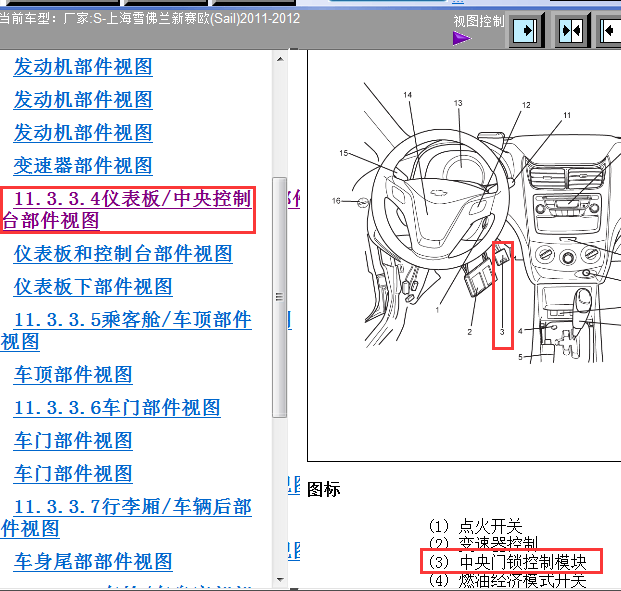621x591 pixels.
Task: Open the 车身尾部部件视图 link
Action: (x=93, y=562)
